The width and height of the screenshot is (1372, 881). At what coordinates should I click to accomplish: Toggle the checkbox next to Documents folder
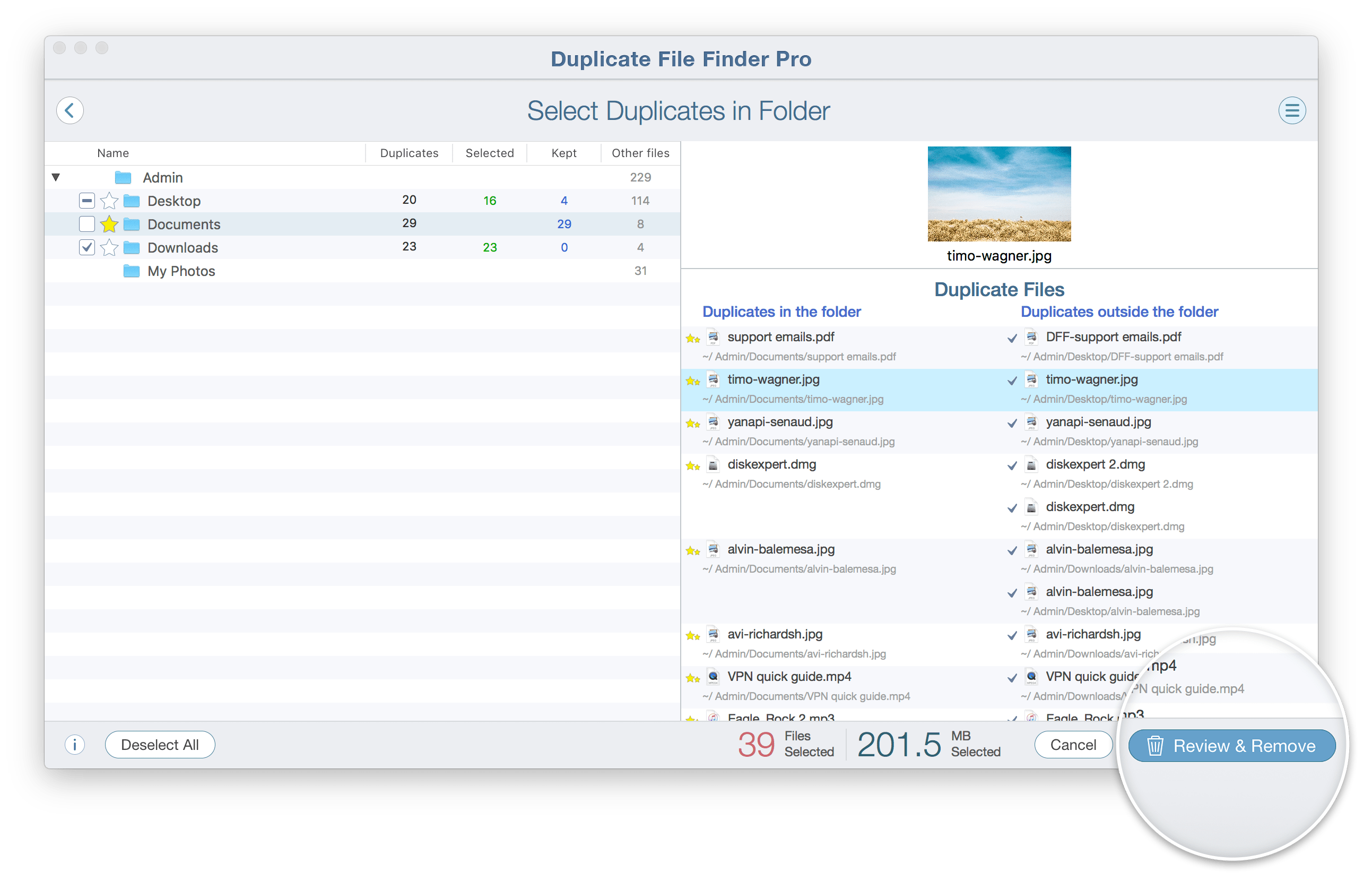point(84,224)
